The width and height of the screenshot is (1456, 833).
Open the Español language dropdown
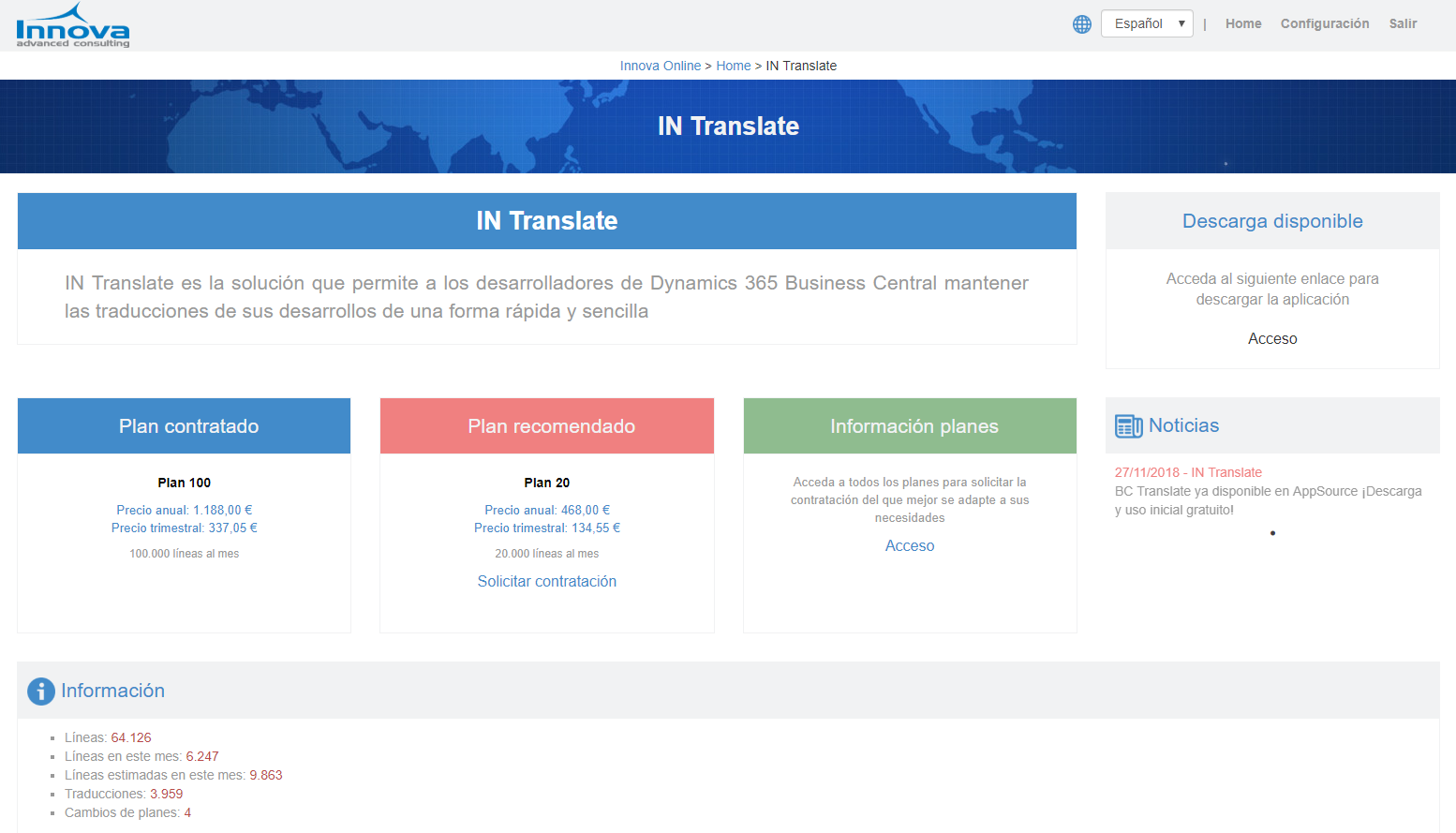point(1147,23)
